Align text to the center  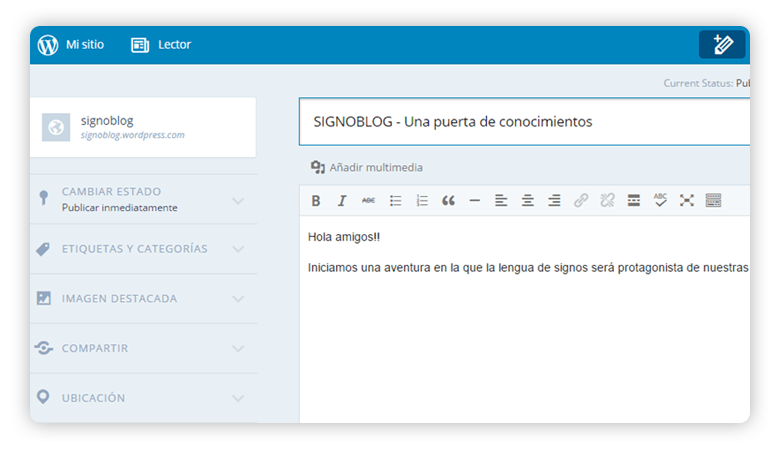click(527, 200)
